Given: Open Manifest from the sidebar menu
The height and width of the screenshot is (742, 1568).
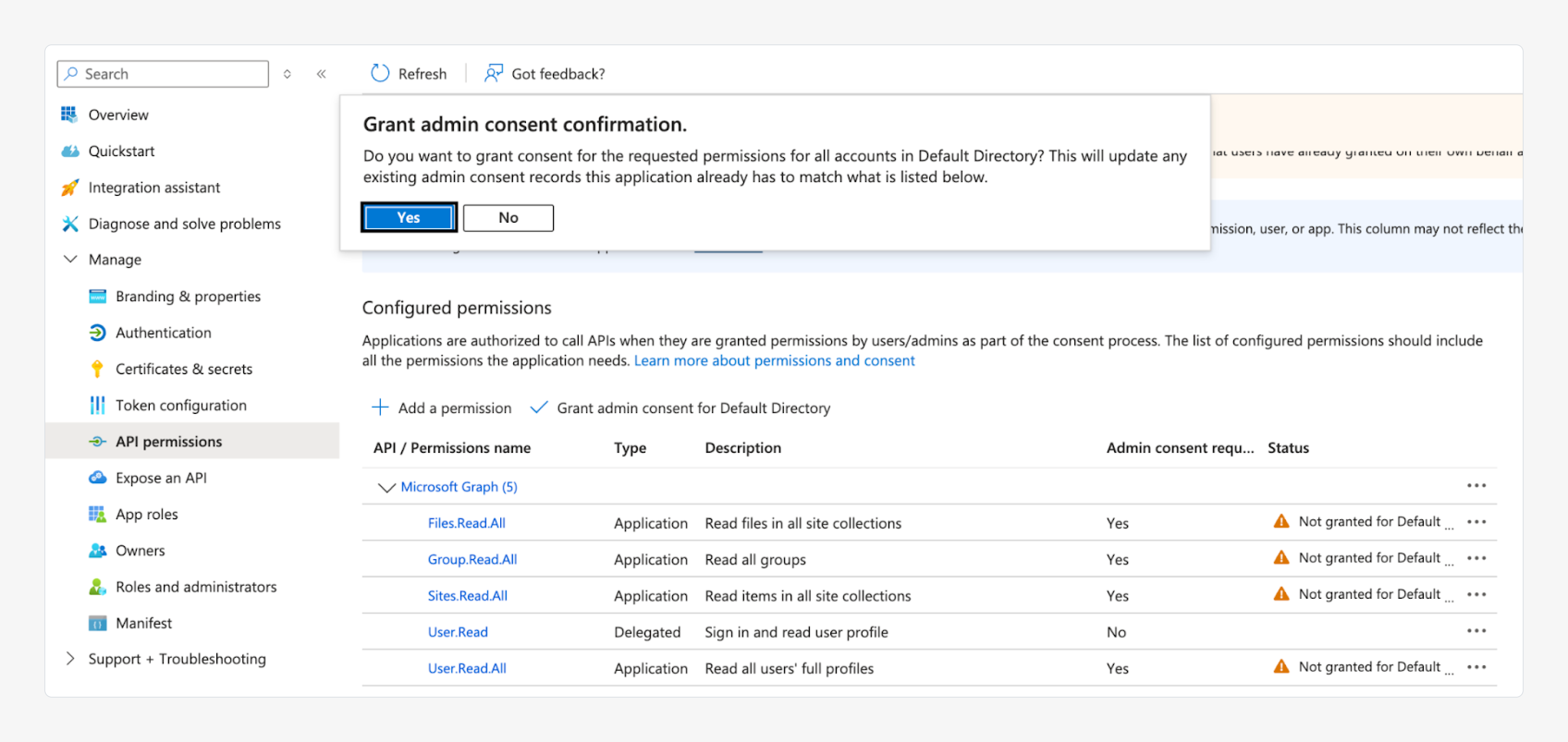Looking at the screenshot, I should tap(144, 623).
